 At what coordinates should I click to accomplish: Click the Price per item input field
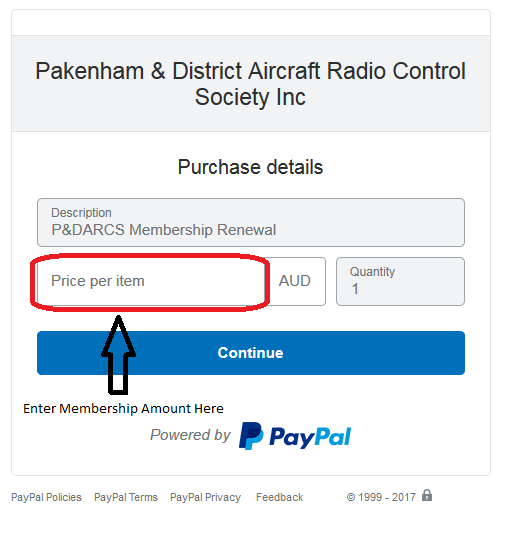tap(152, 281)
